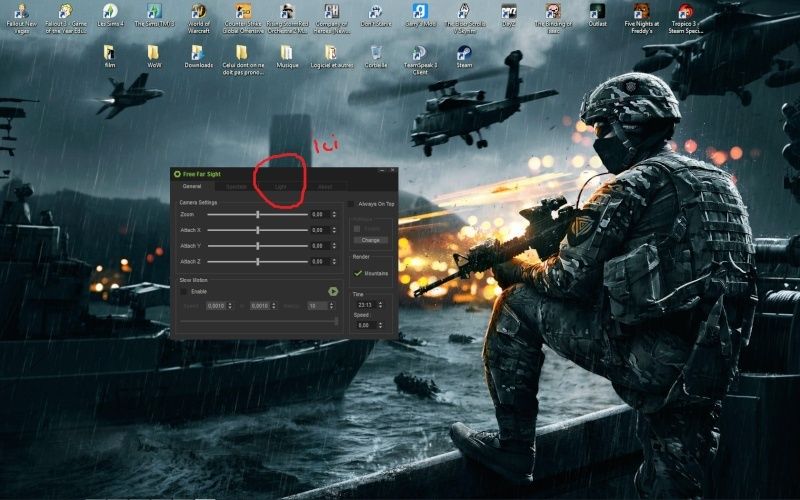Select The Sims(TM) 3 desktop icon
Viewport: 800px width, 500px height.
click(x=154, y=15)
